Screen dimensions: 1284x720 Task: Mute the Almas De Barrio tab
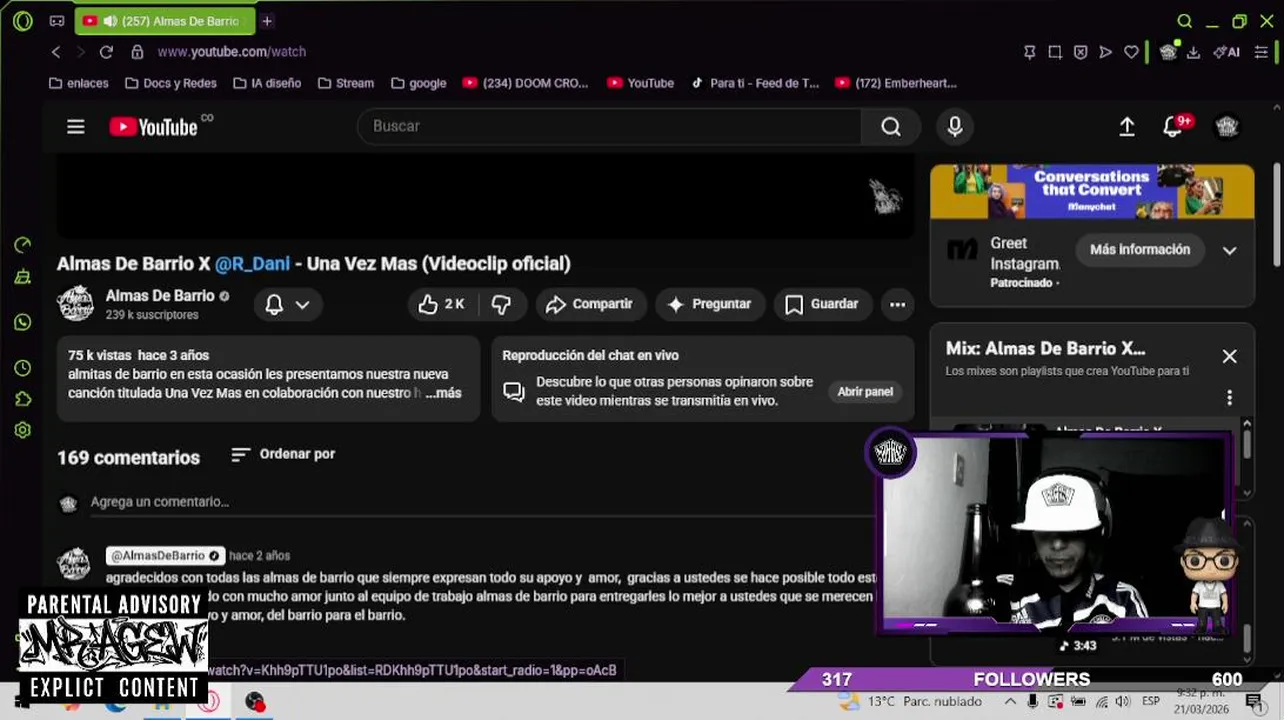coord(109,21)
